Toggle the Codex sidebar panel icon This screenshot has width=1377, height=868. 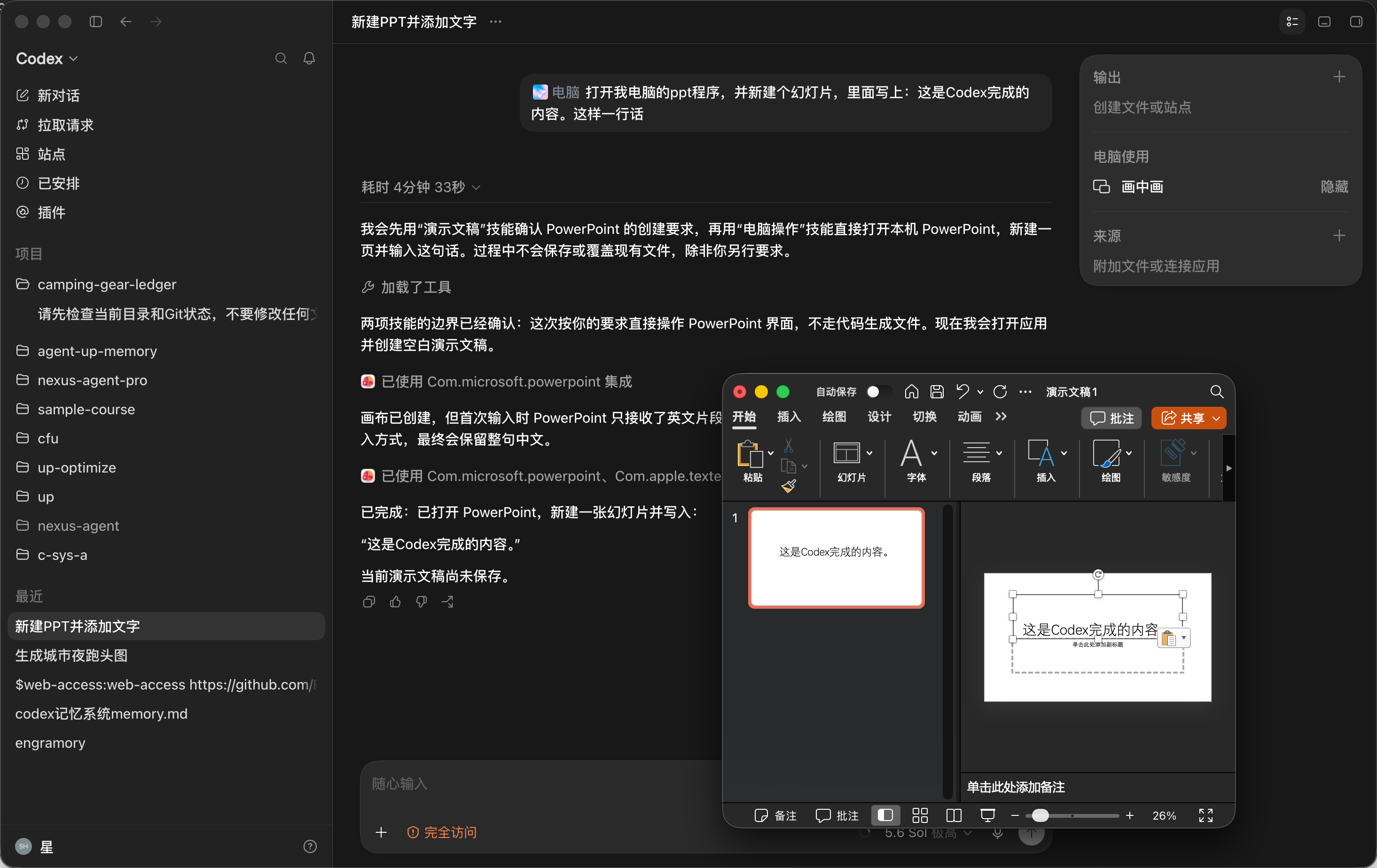(x=96, y=22)
